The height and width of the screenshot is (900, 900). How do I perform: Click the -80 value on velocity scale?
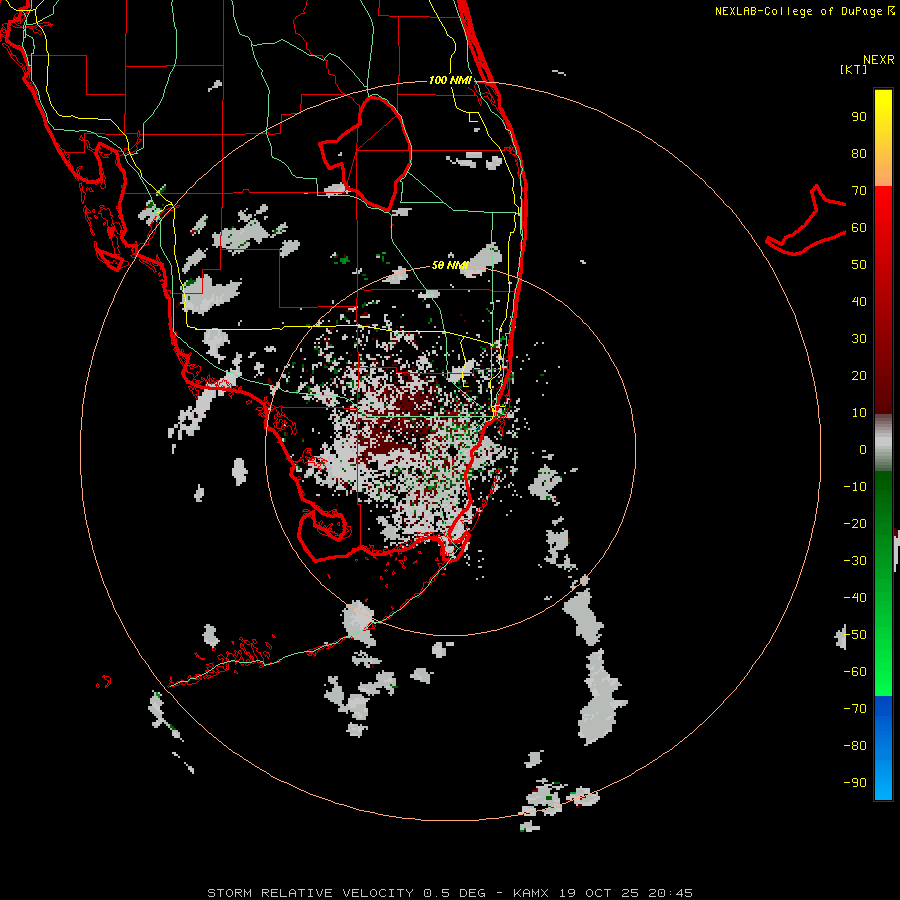[x=855, y=746]
